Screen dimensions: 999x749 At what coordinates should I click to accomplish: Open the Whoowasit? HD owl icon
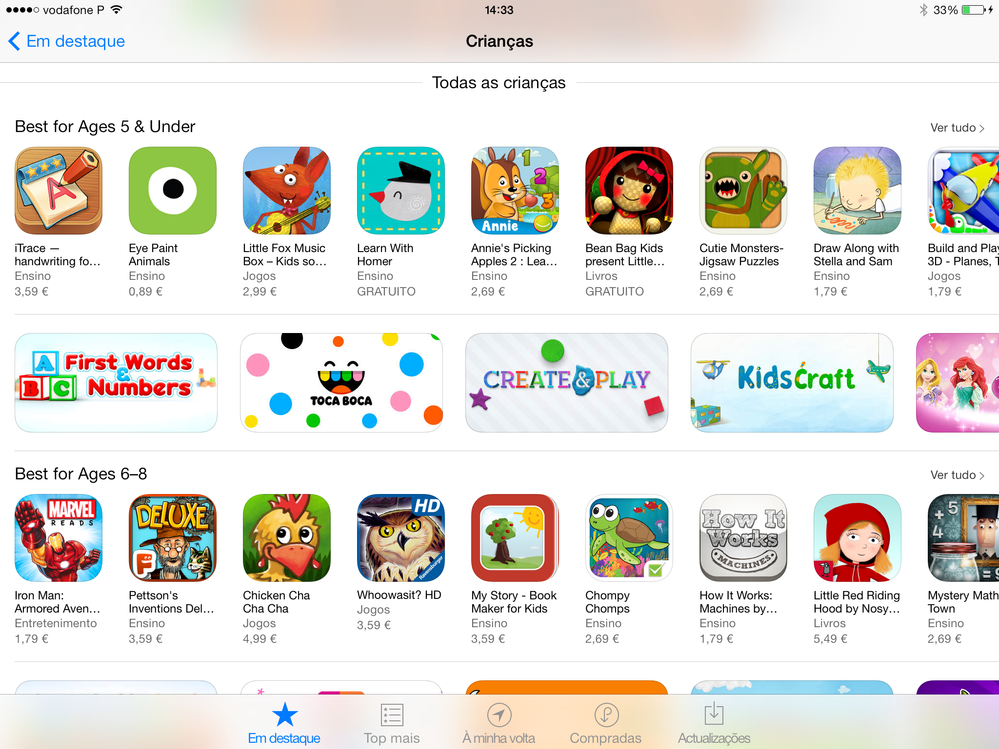click(x=400, y=538)
